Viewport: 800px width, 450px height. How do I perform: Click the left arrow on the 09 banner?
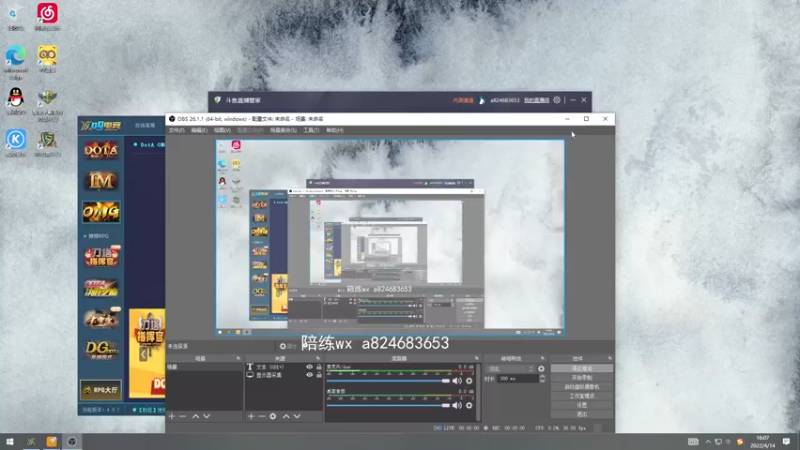[x=143, y=354]
